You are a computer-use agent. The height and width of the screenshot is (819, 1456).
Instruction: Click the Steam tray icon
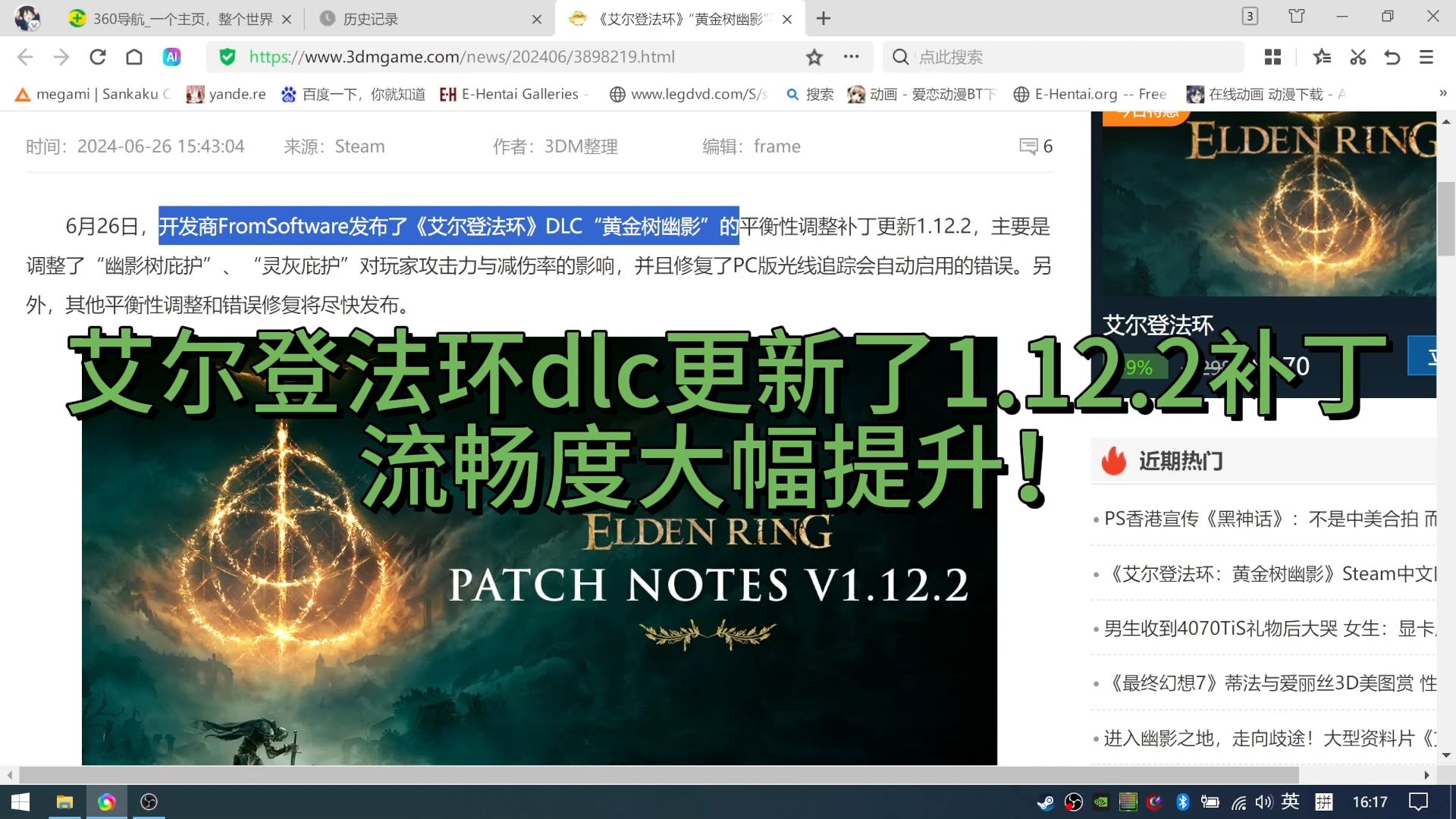(1046, 802)
